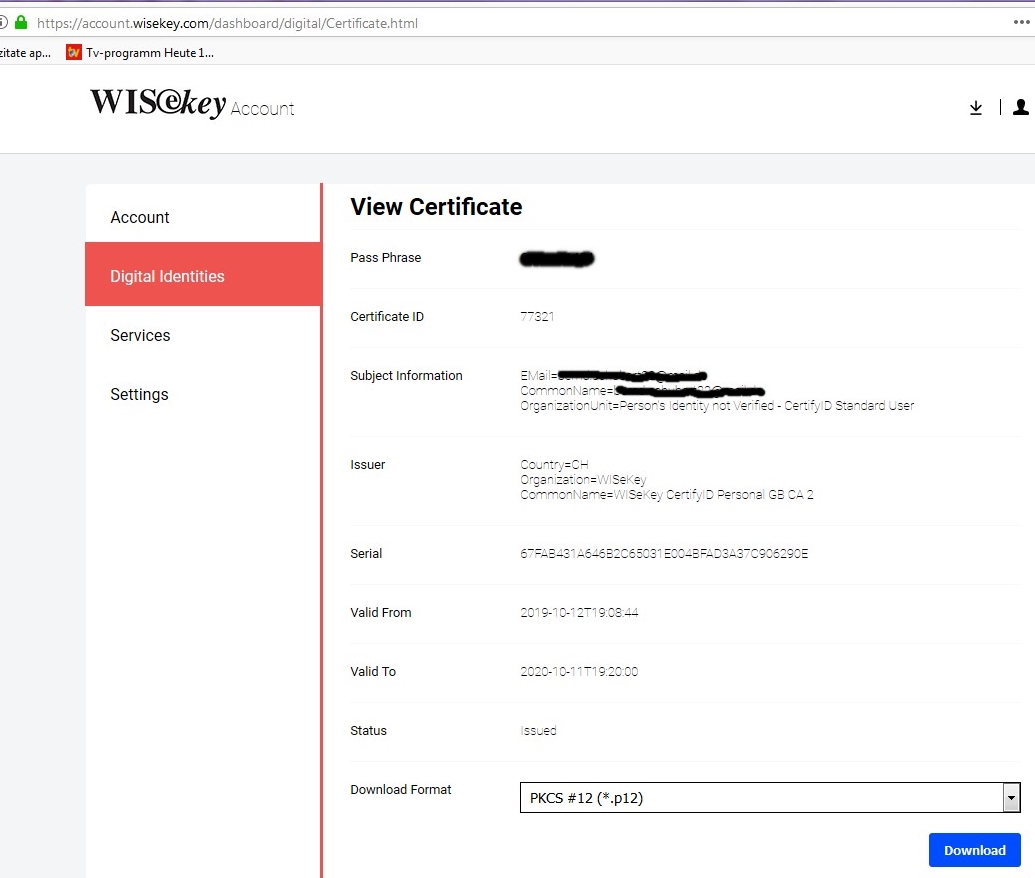Click the CertifyID Personal GB CA 2 line
Screen dimensions: 1035x878
point(667,495)
